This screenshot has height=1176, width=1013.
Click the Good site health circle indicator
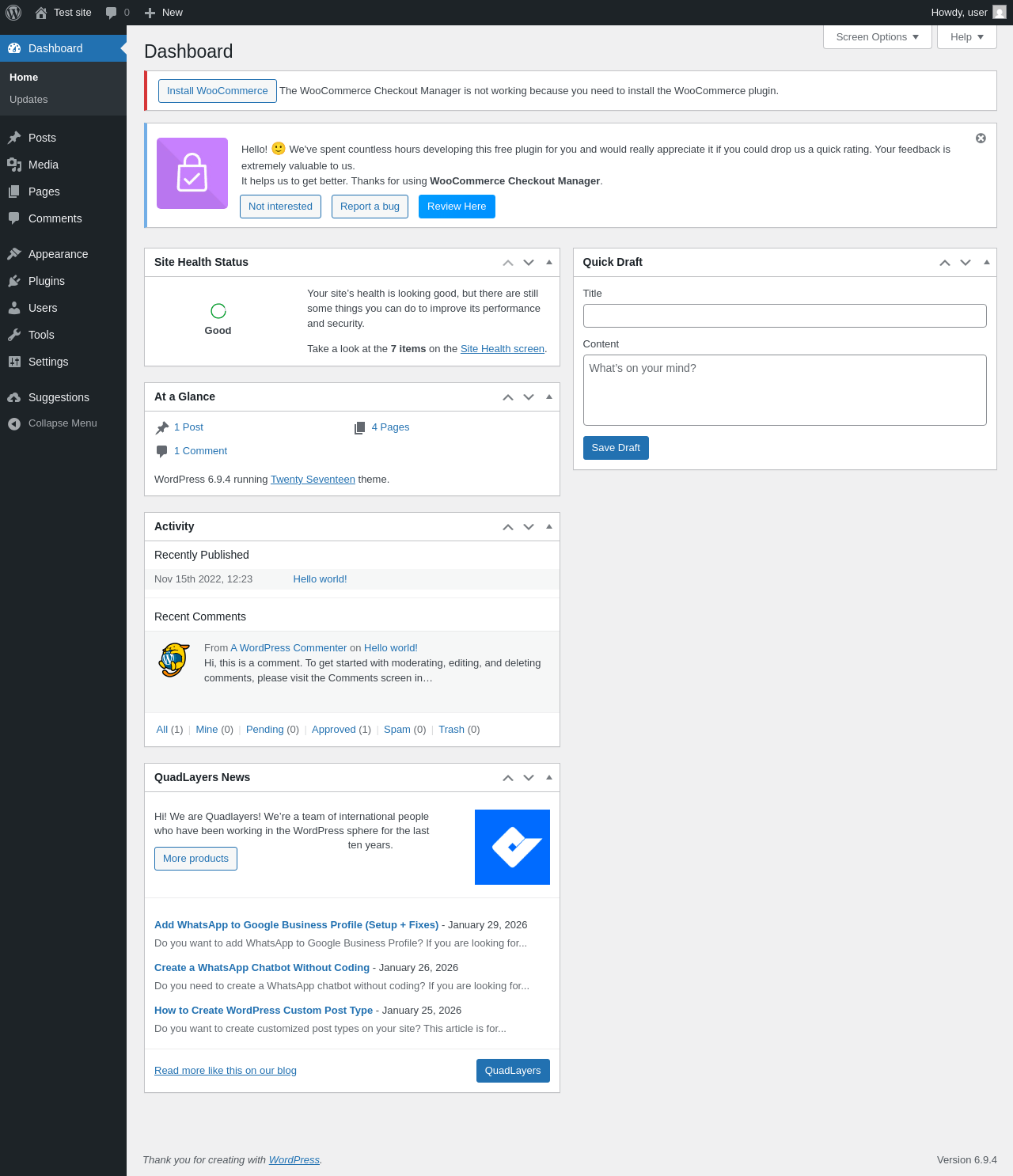click(x=218, y=311)
